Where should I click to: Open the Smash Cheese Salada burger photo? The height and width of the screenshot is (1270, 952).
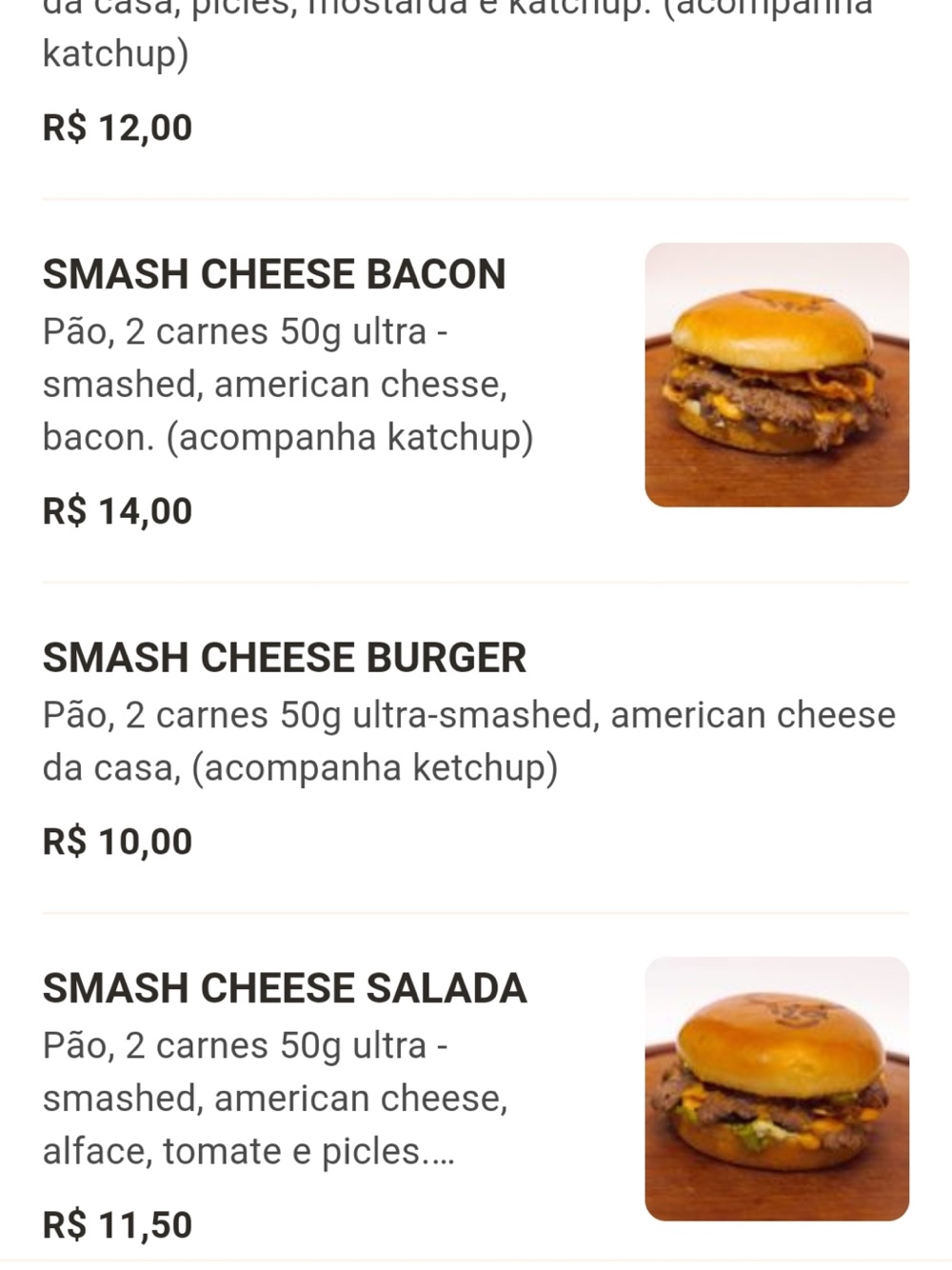pyautogui.click(x=777, y=1088)
